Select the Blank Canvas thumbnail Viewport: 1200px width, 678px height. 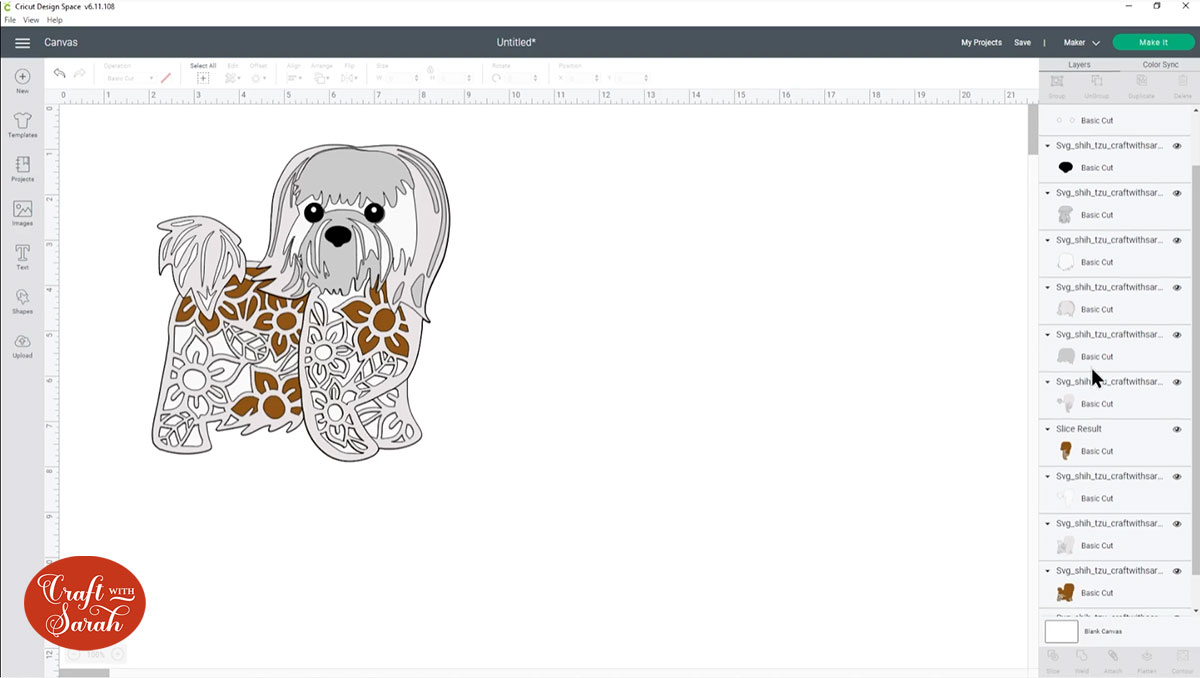1060,631
